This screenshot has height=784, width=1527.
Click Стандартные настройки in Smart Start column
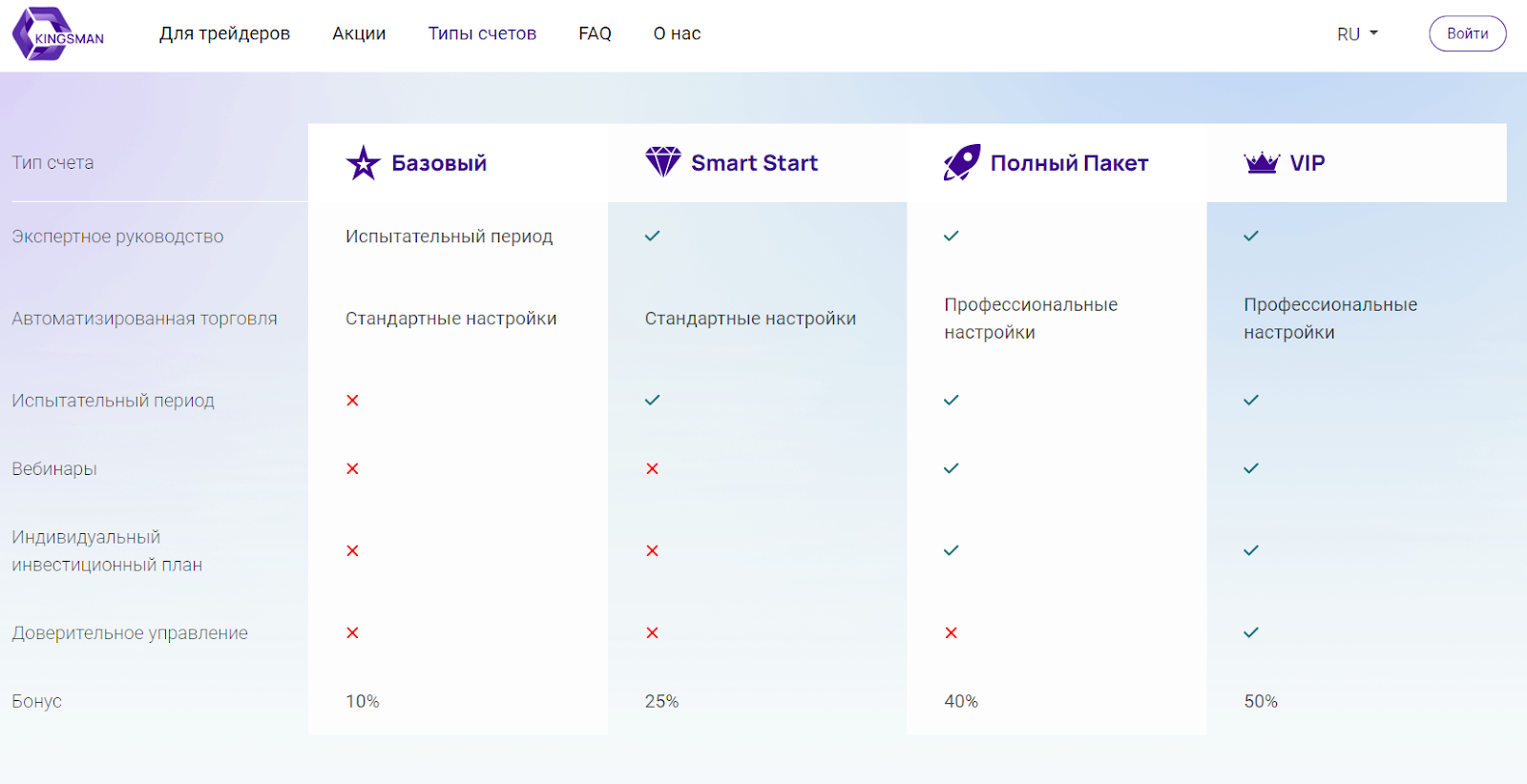coord(751,319)
